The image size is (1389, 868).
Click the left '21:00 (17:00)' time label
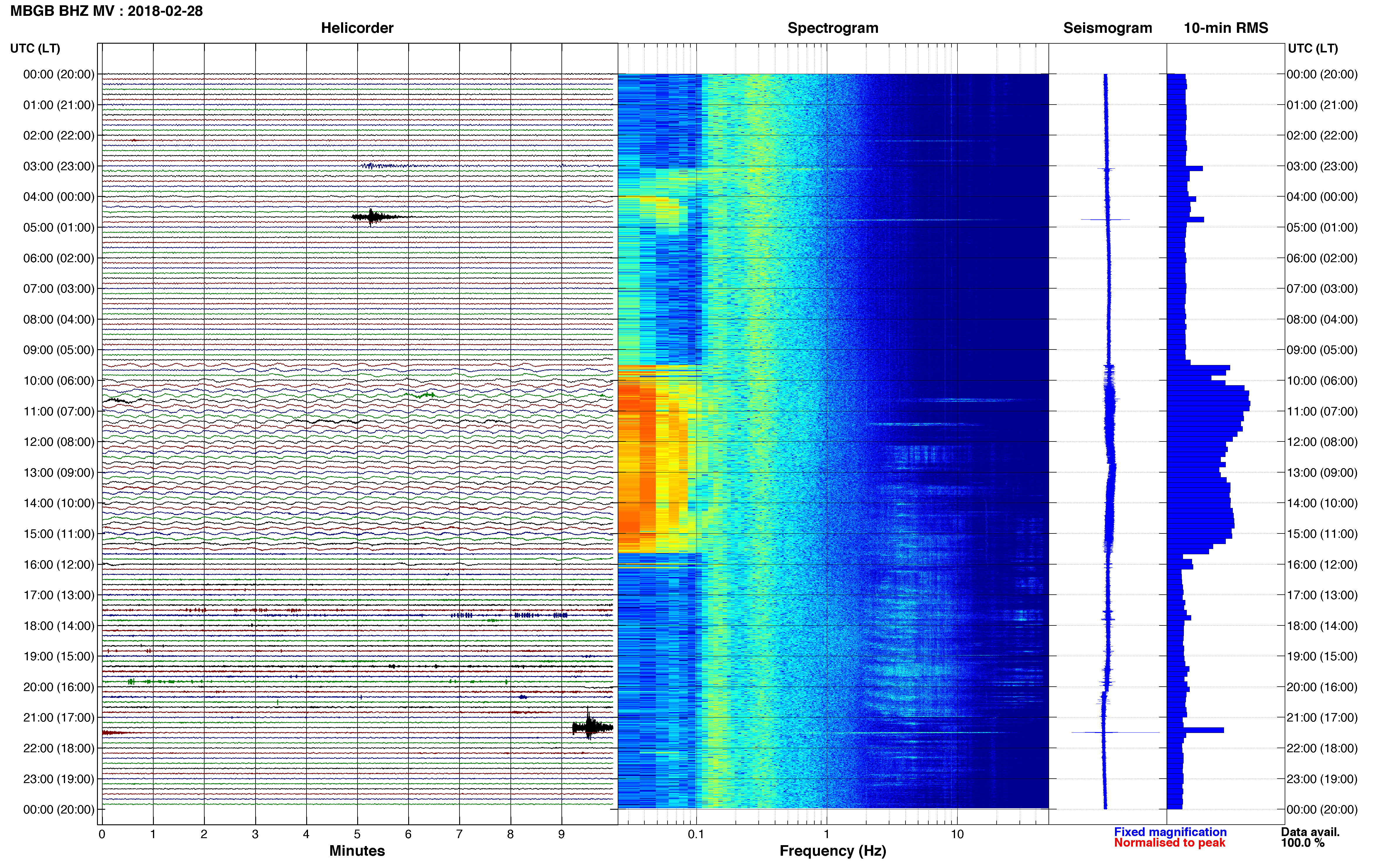click(59, 718)
